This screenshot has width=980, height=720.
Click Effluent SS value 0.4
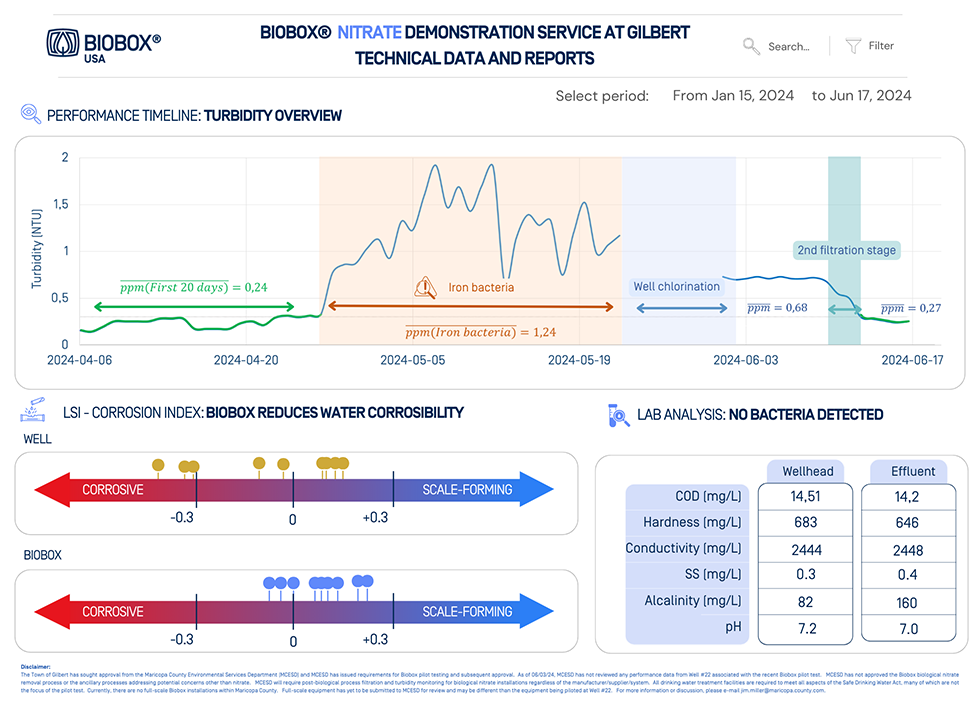tap(907, 574)
